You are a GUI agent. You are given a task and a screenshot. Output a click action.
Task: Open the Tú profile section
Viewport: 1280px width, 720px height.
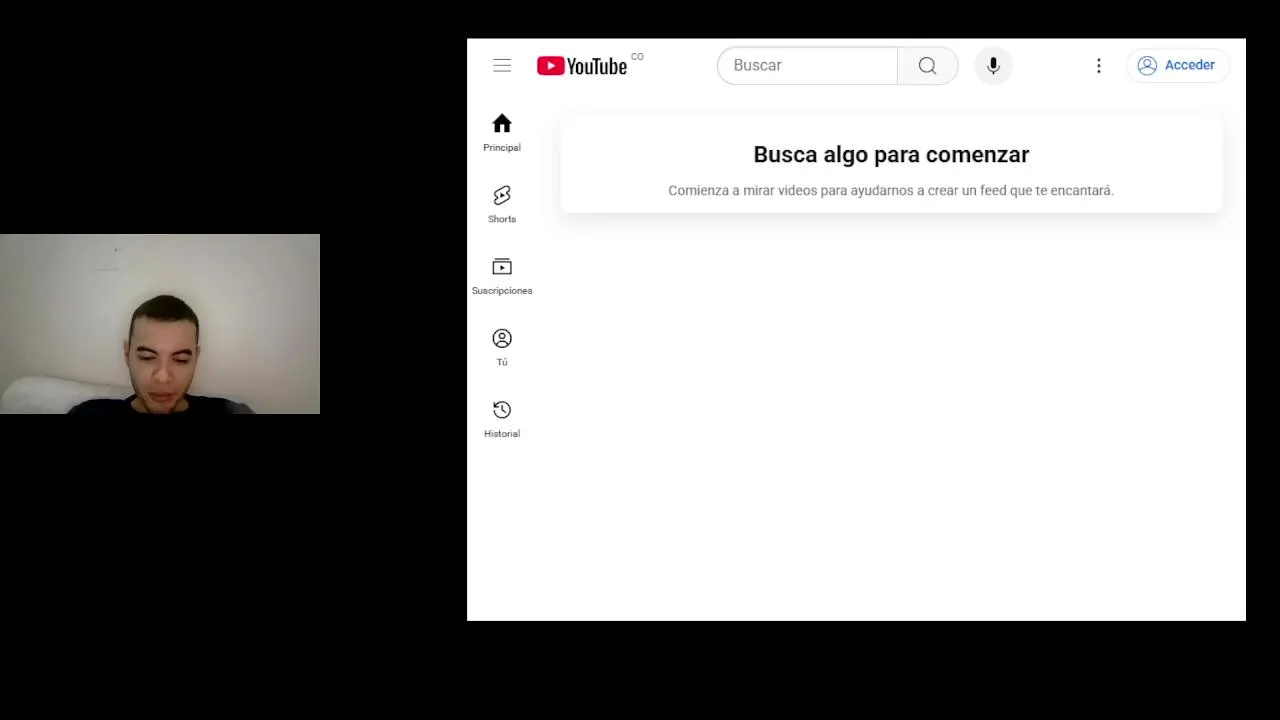(502, 347)
